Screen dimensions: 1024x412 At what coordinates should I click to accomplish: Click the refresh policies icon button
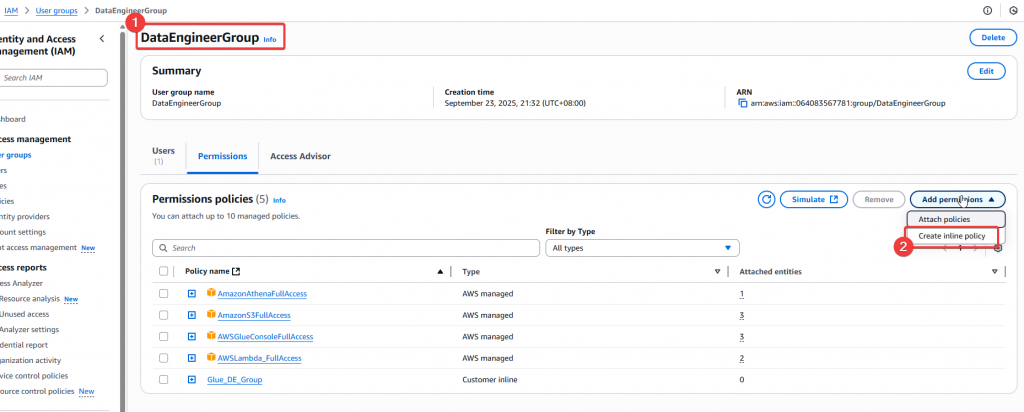[767, 199]
